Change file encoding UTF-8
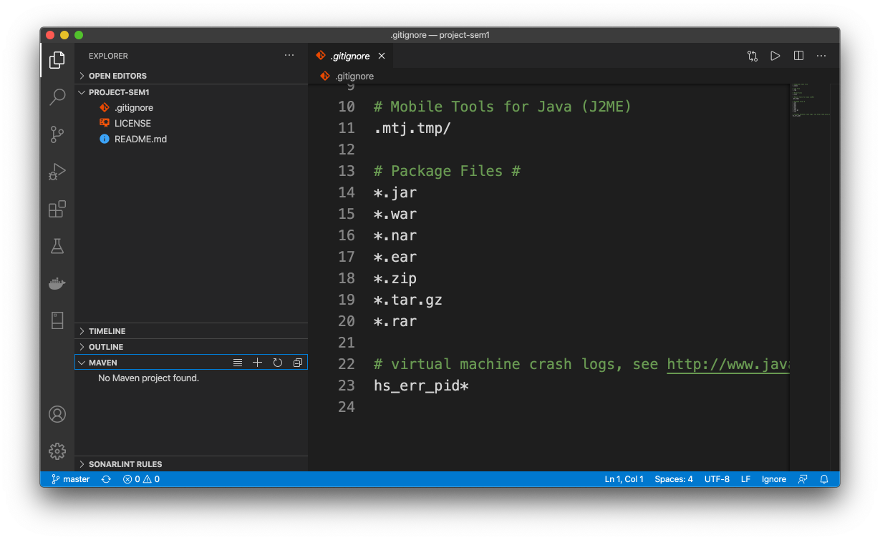Image resolution: width=880 pixels, height=540 pixels. [x=717, y=479]
